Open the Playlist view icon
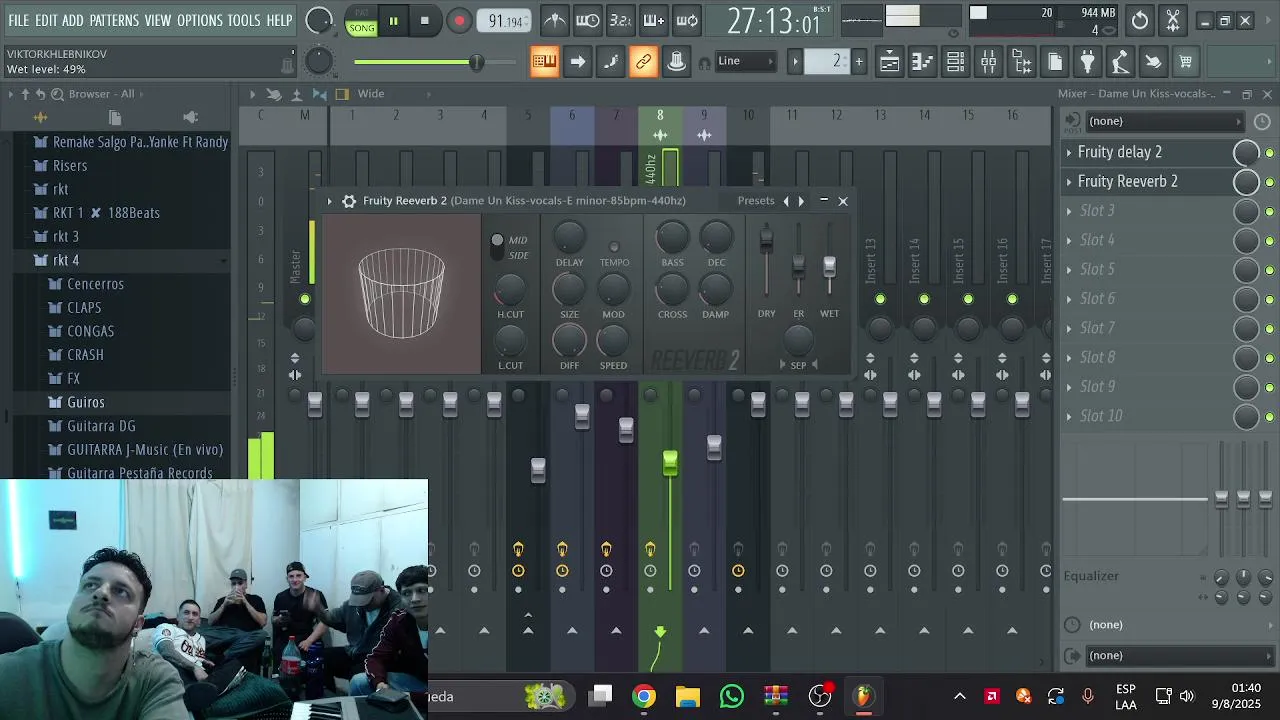 [889, 61]
